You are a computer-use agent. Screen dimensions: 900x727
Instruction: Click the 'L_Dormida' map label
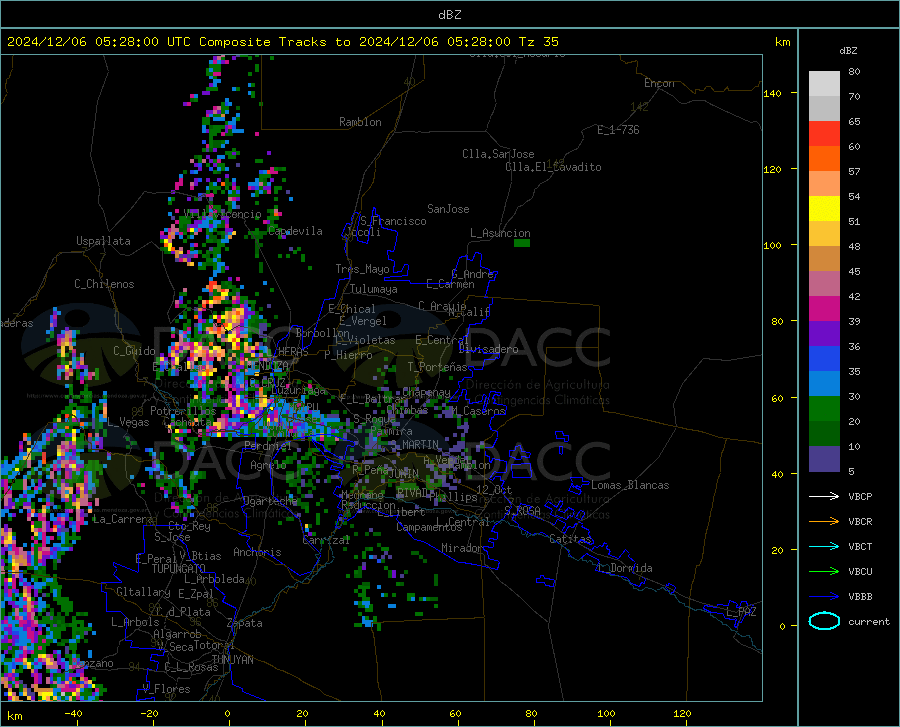pos(624,568)
